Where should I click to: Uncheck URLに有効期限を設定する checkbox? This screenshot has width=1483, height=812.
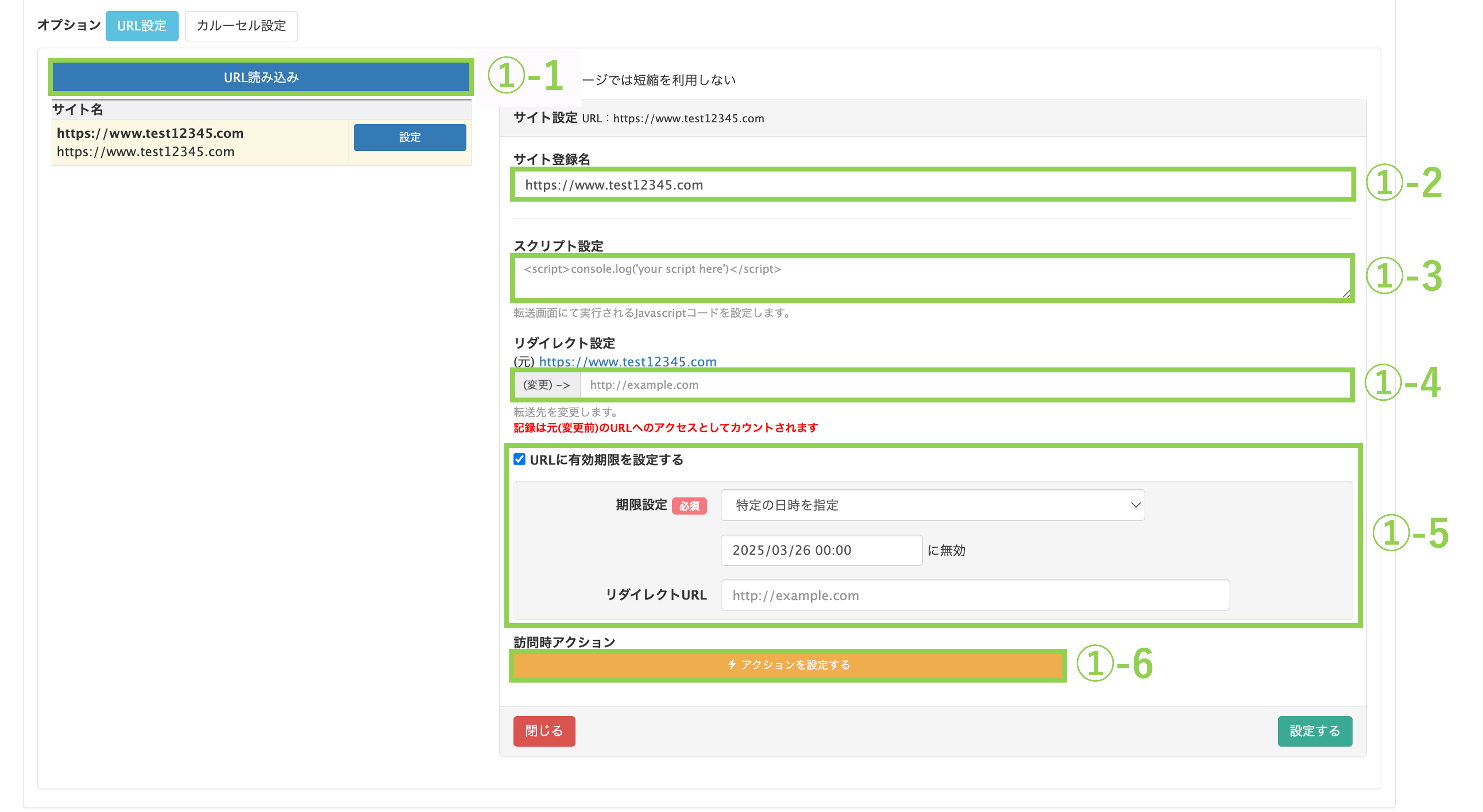click(x=519, y=459)
